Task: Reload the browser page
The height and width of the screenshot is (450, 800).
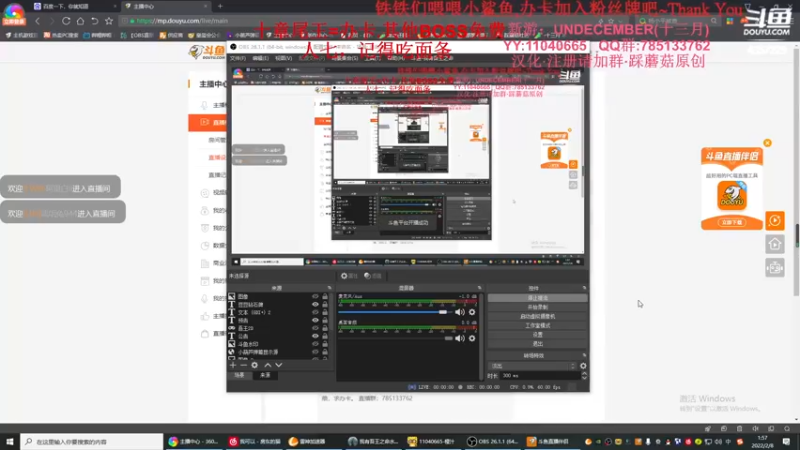Action: click(x=66, y=21)
